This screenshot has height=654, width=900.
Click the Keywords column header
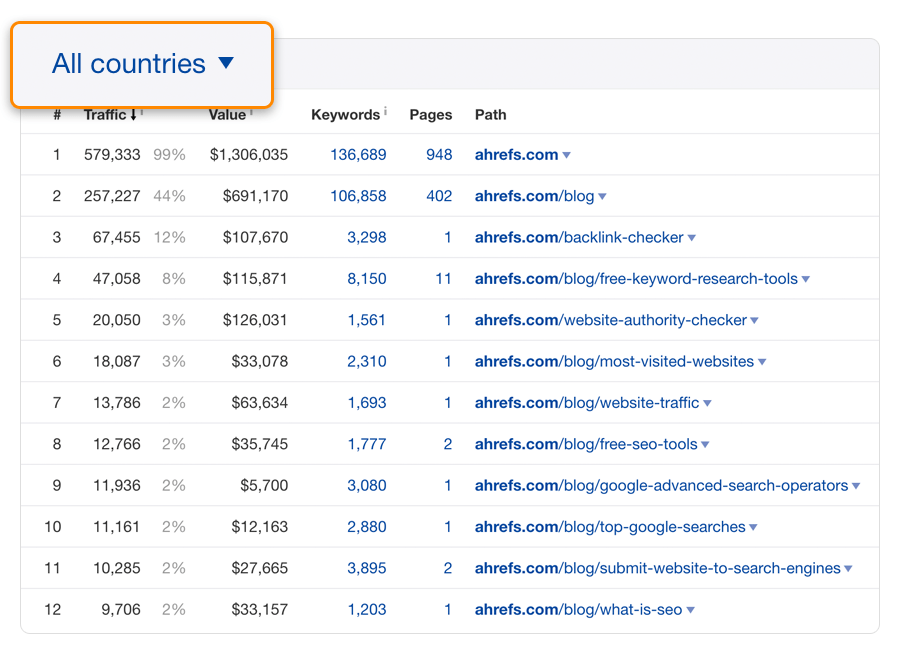(x=346, y=115)
